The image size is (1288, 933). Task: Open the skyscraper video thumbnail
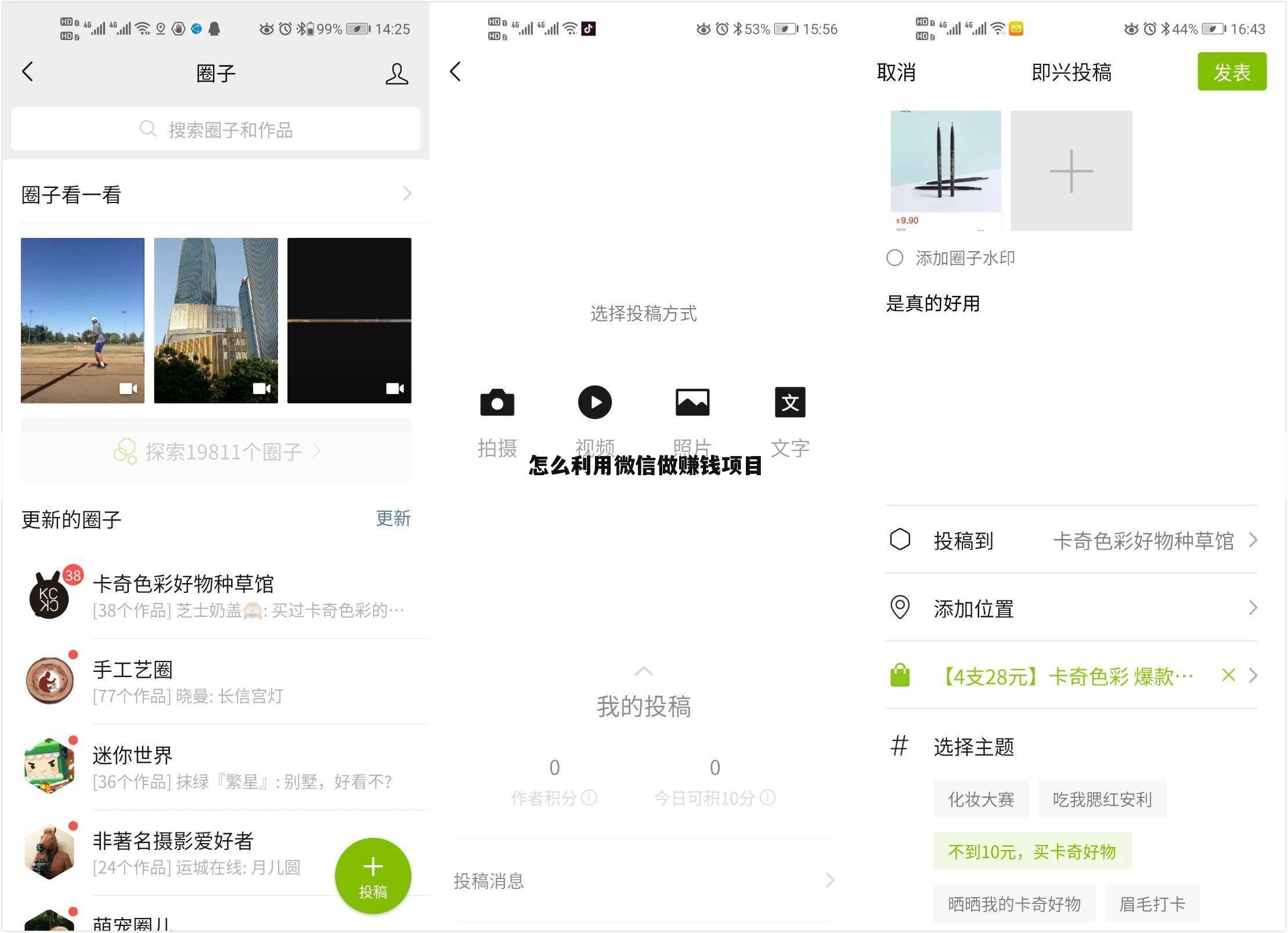tap(216, 320)
